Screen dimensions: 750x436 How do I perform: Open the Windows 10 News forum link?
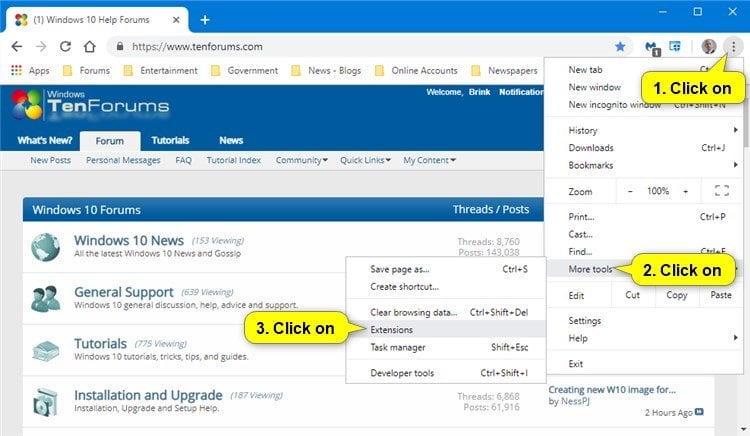click(x=129, y=240)
